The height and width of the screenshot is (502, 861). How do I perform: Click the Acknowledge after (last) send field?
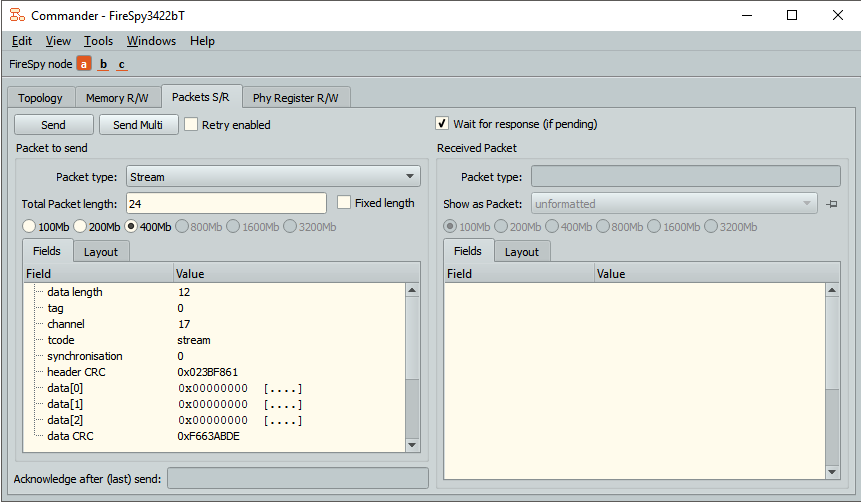[x=298, y=478]
